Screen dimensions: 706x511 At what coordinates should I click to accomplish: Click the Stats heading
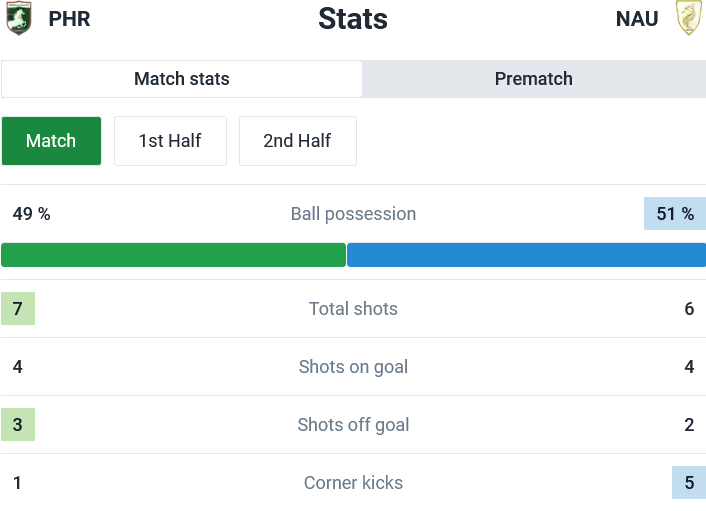click(353, 19)
